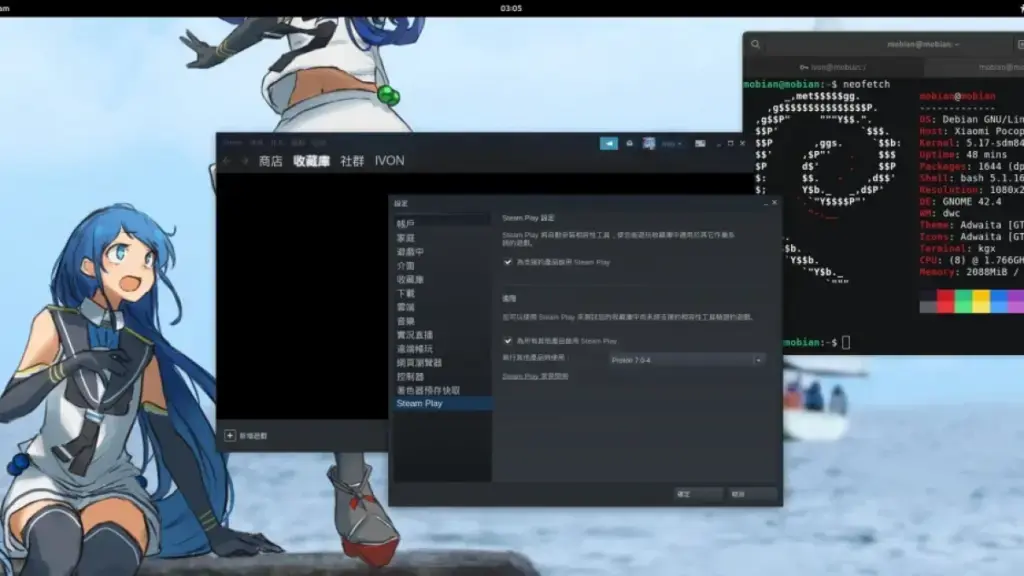Image resolution: width=1024 pixels, height=576 pixels.
Task: Click the red color block in neofetch output
Action: pyautogui.click(x=945, y=301)
